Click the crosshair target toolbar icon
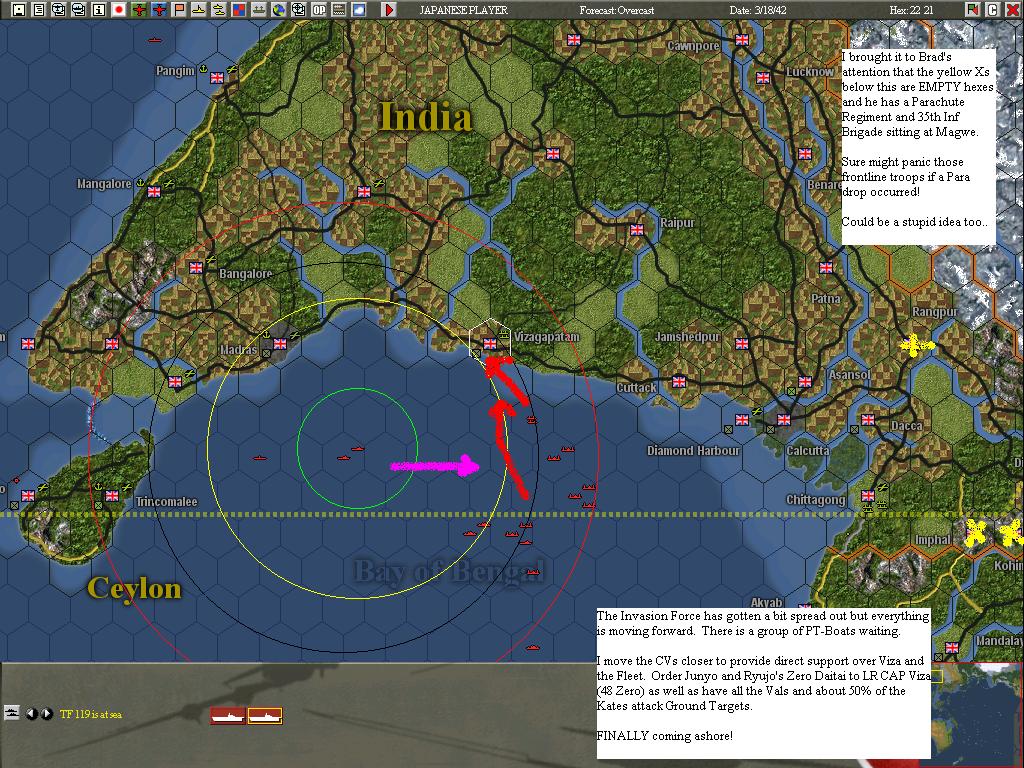Viewport: 1024px width, 768px height. tap(298, 10)
